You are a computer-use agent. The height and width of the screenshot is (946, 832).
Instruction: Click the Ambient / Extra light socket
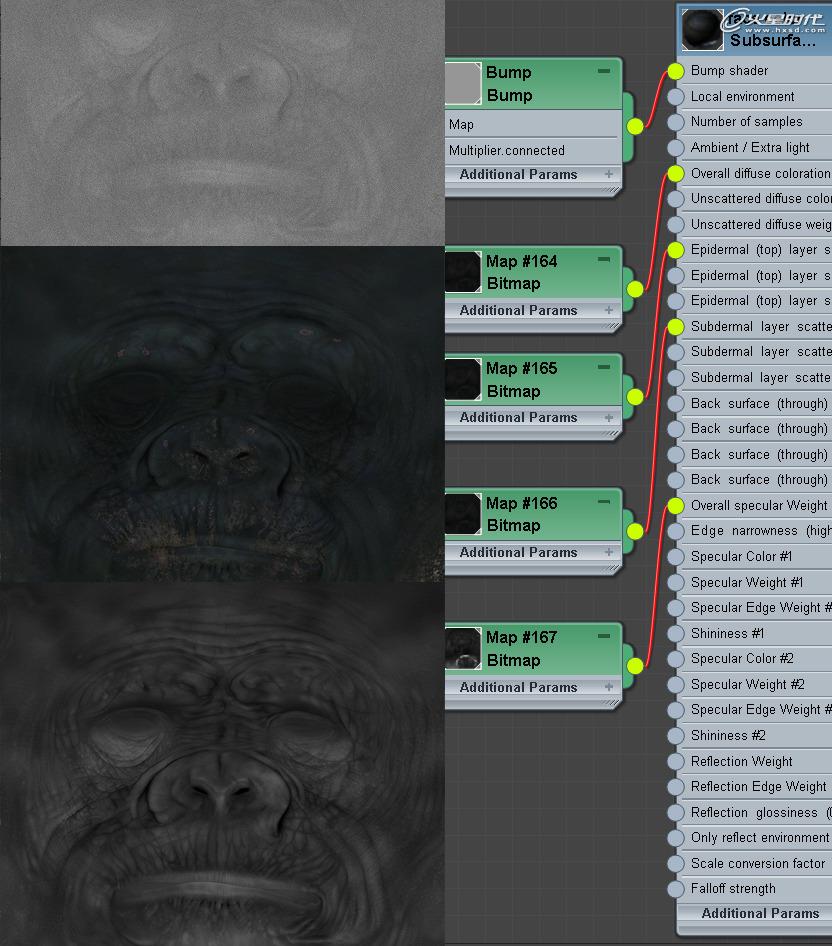[x=676, y=148]
